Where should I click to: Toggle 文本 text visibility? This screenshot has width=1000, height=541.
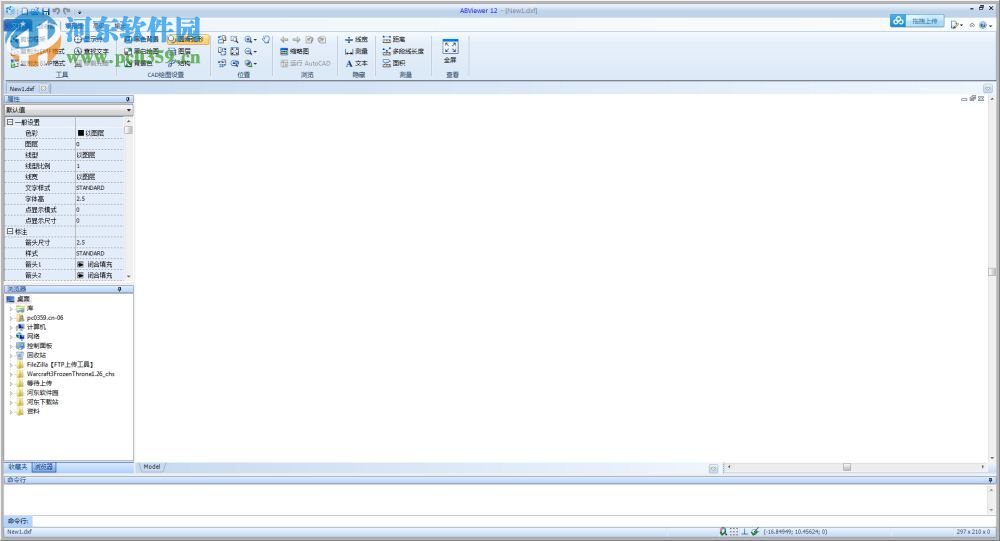pos(357,63)
